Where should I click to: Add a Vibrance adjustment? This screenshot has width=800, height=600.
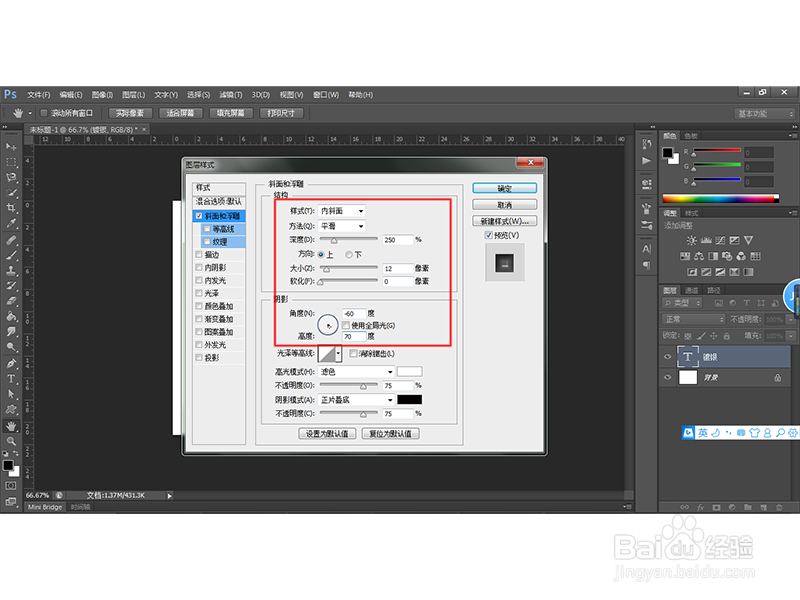point(748,240)
